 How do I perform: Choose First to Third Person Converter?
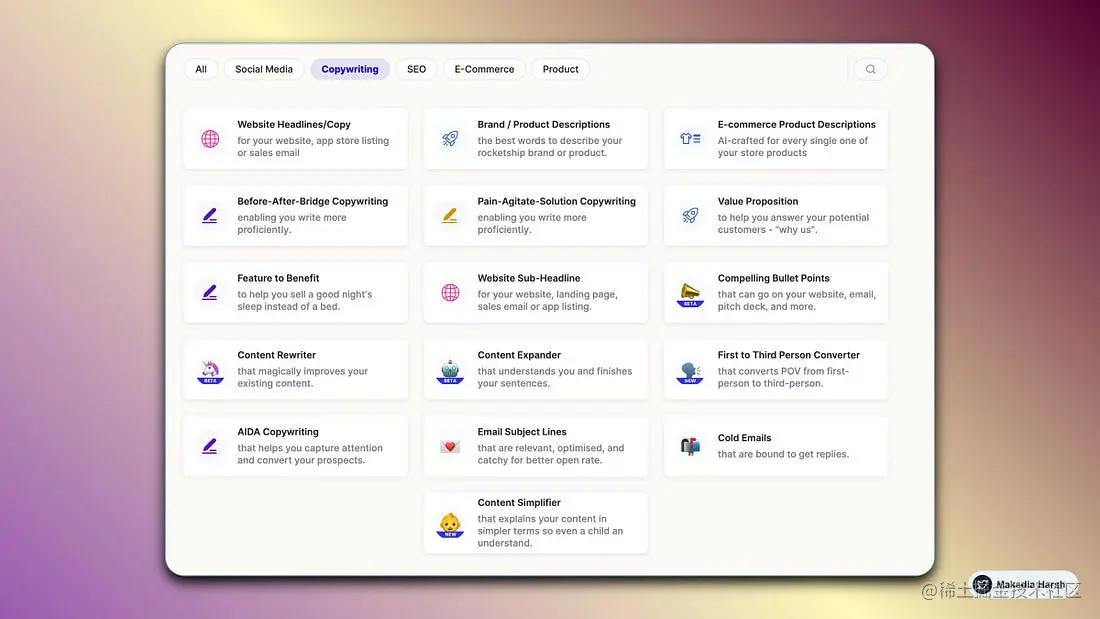point(776,369)
